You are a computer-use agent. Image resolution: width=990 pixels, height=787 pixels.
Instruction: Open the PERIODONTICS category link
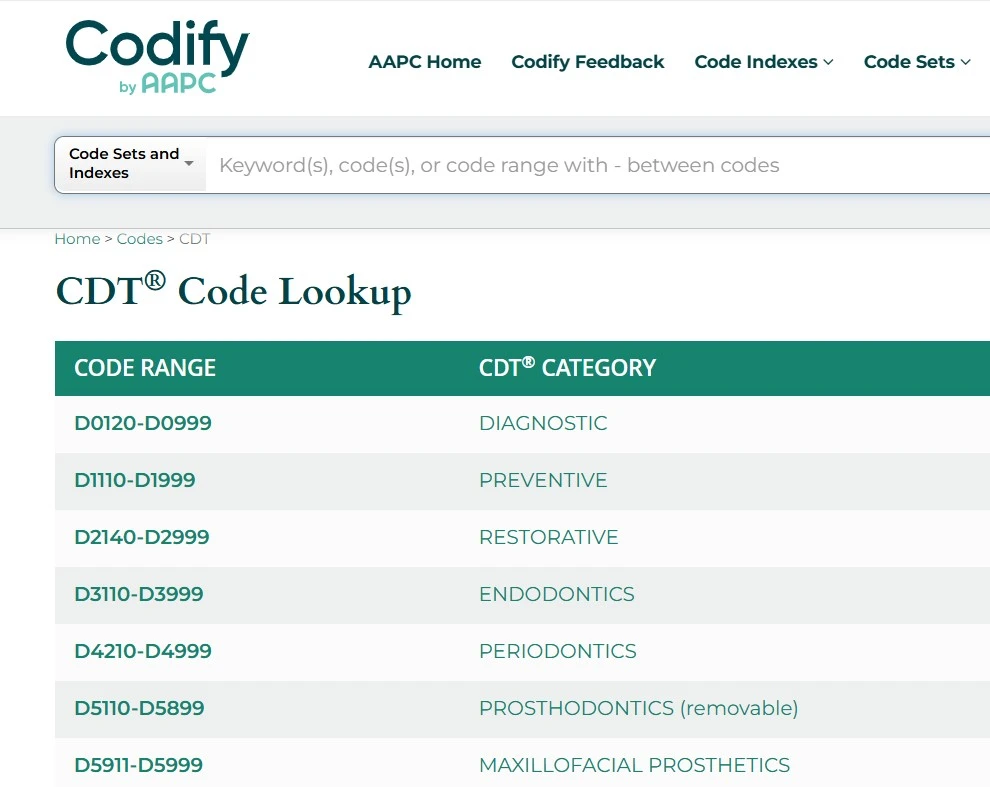coord(557,651)
